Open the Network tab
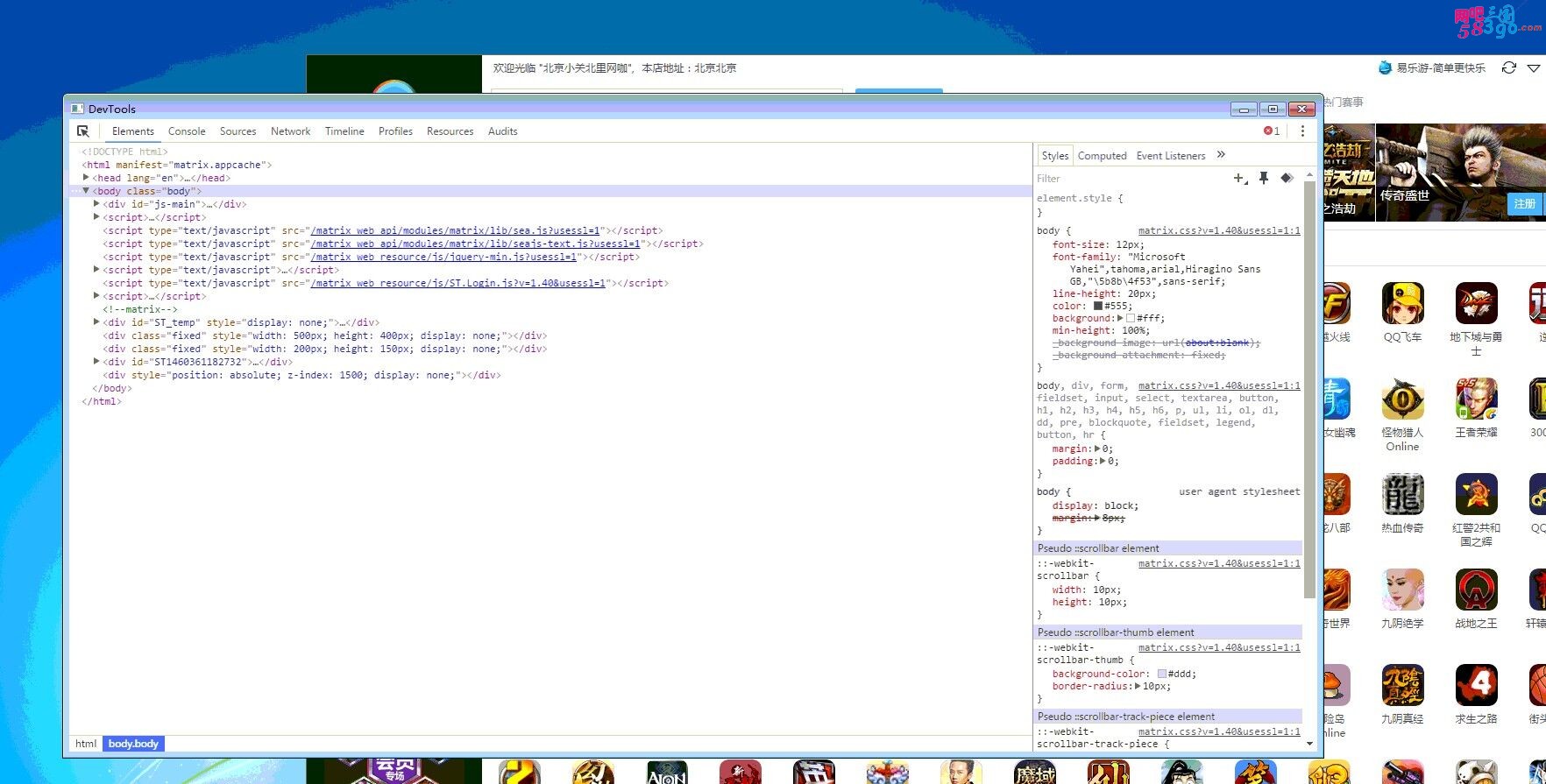The width and height of the screenshot is (1546, 784). click(x=290, y=131)
